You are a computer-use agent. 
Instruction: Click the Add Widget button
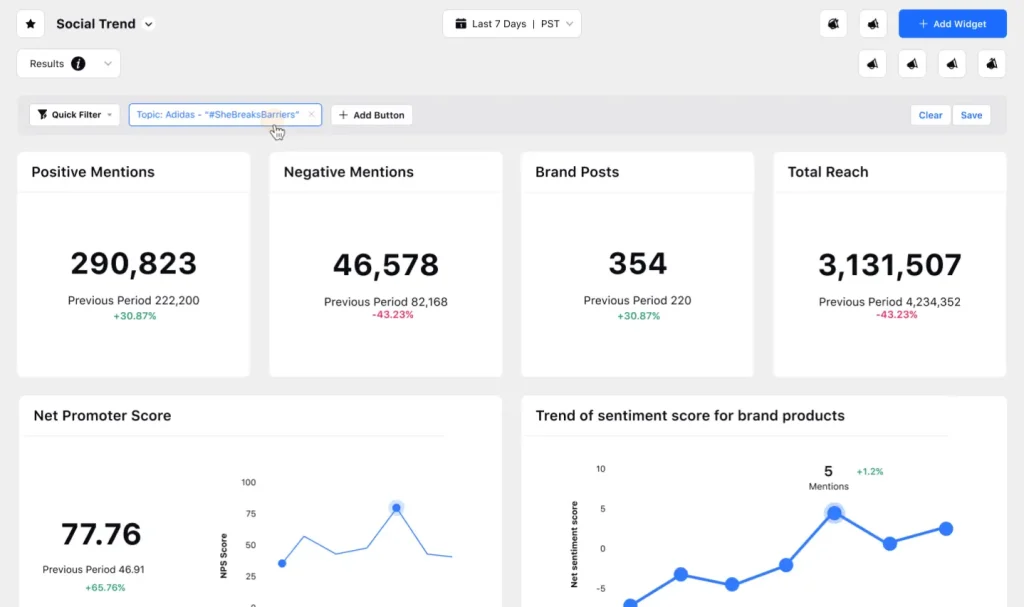click(x=952, y=24)
